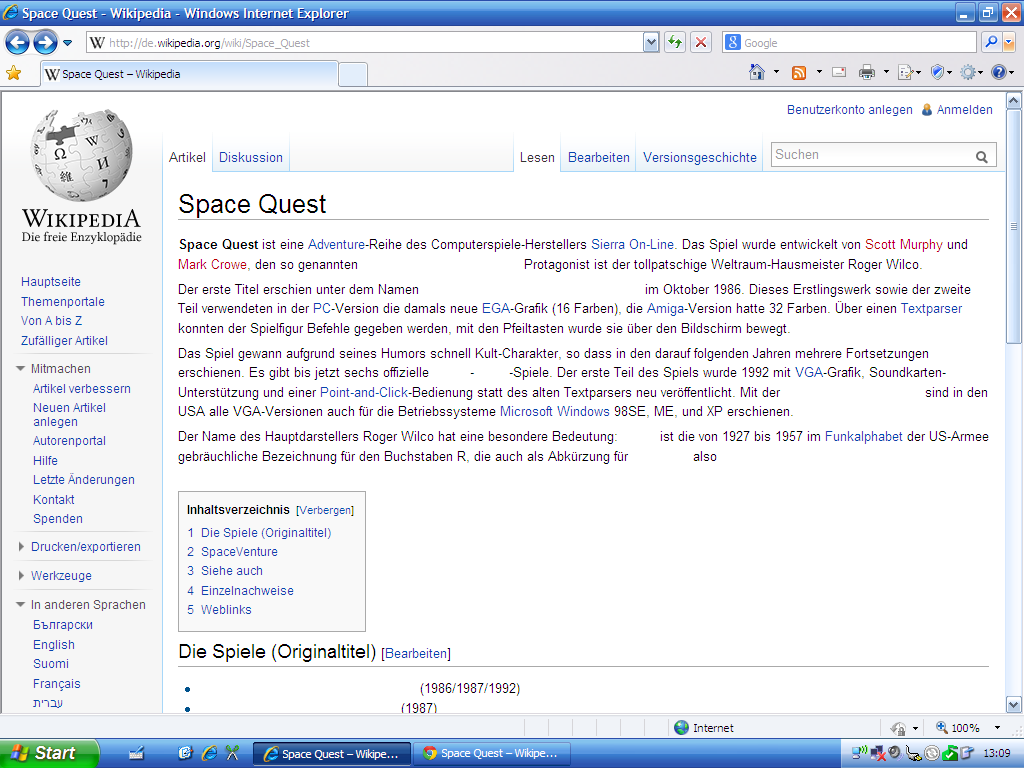
Task: Open the Home button dropdown arrow
Action: [776, 72]
